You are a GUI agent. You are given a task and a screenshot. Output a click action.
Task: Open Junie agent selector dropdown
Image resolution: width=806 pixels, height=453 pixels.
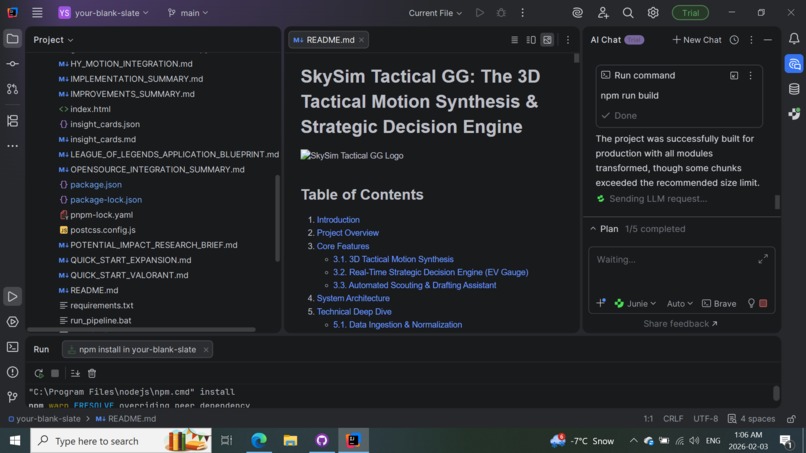click(x=635, y=303)
